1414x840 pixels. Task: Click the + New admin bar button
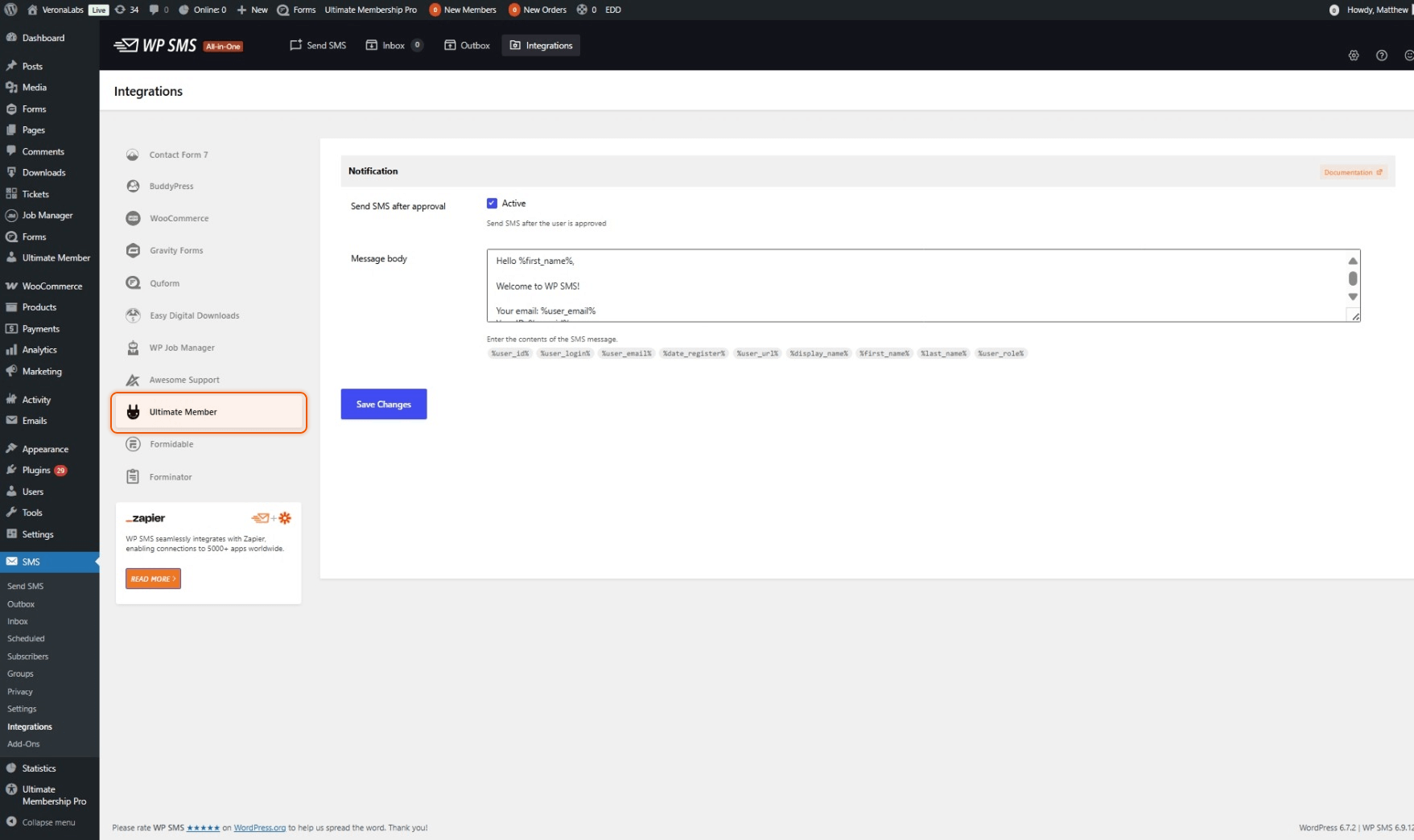click(253, 10)
